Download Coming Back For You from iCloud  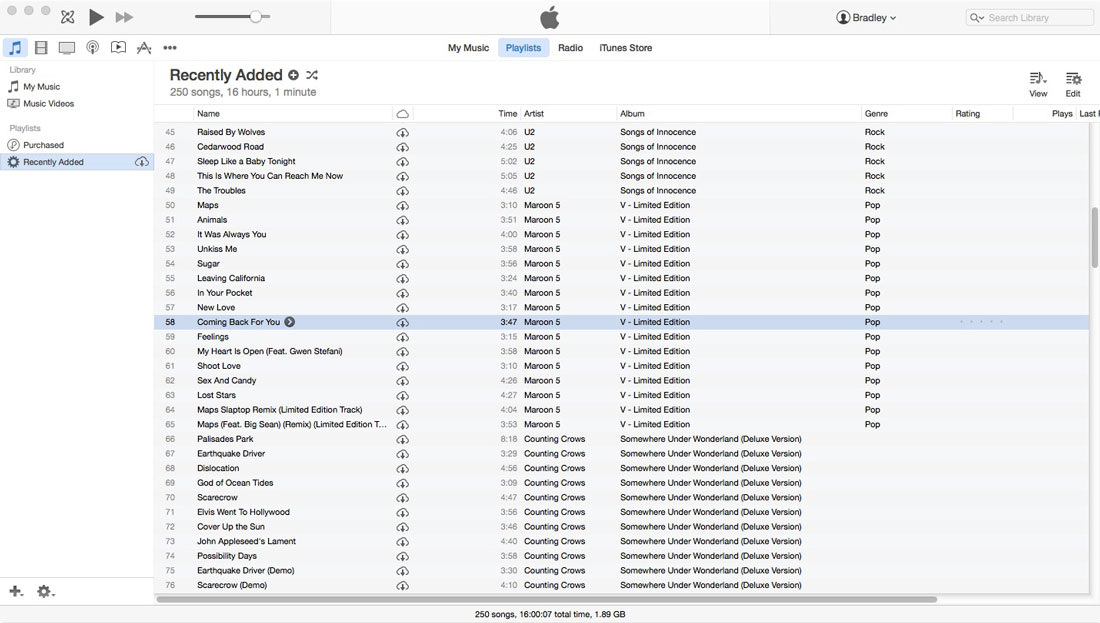click(403, 323)
